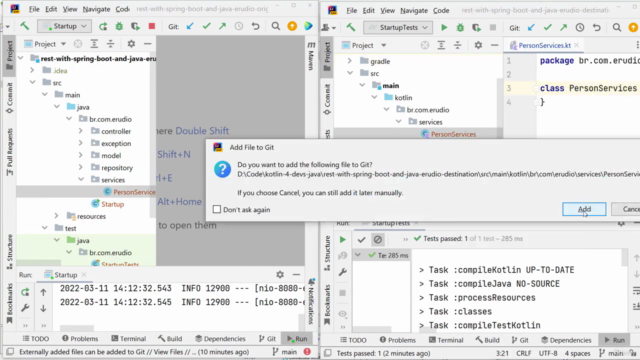Open File menu in left IntelliJ window
Screen dimensions: 640x360
34,9
